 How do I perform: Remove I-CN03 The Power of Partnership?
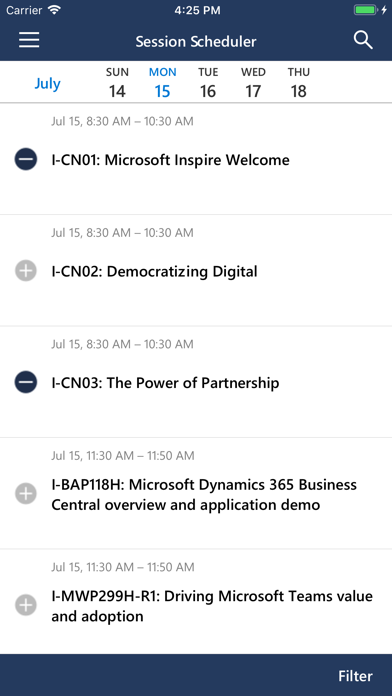tap(26, 382)
